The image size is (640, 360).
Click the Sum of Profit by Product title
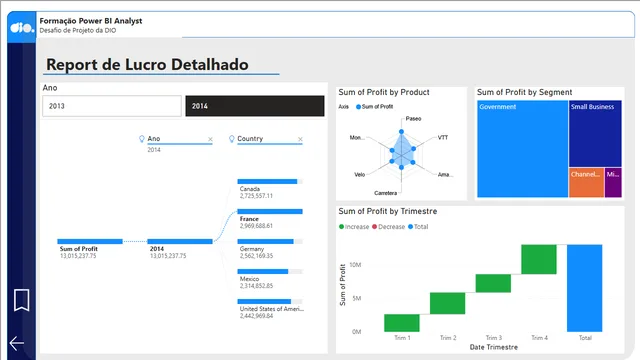click(384, 92)
